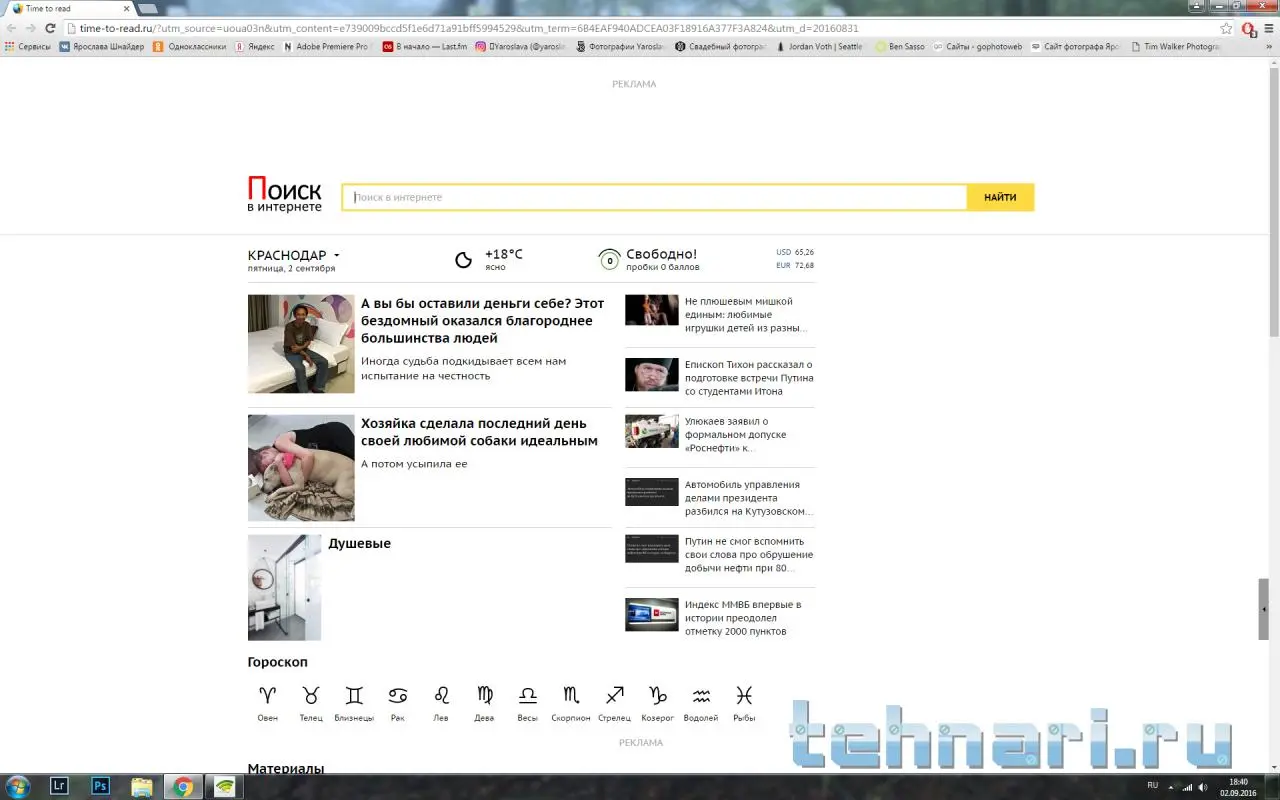The height and width of the screenshot is (800, 1280).
Task: Click the traffic status circle icon
Action: point(609,261)
